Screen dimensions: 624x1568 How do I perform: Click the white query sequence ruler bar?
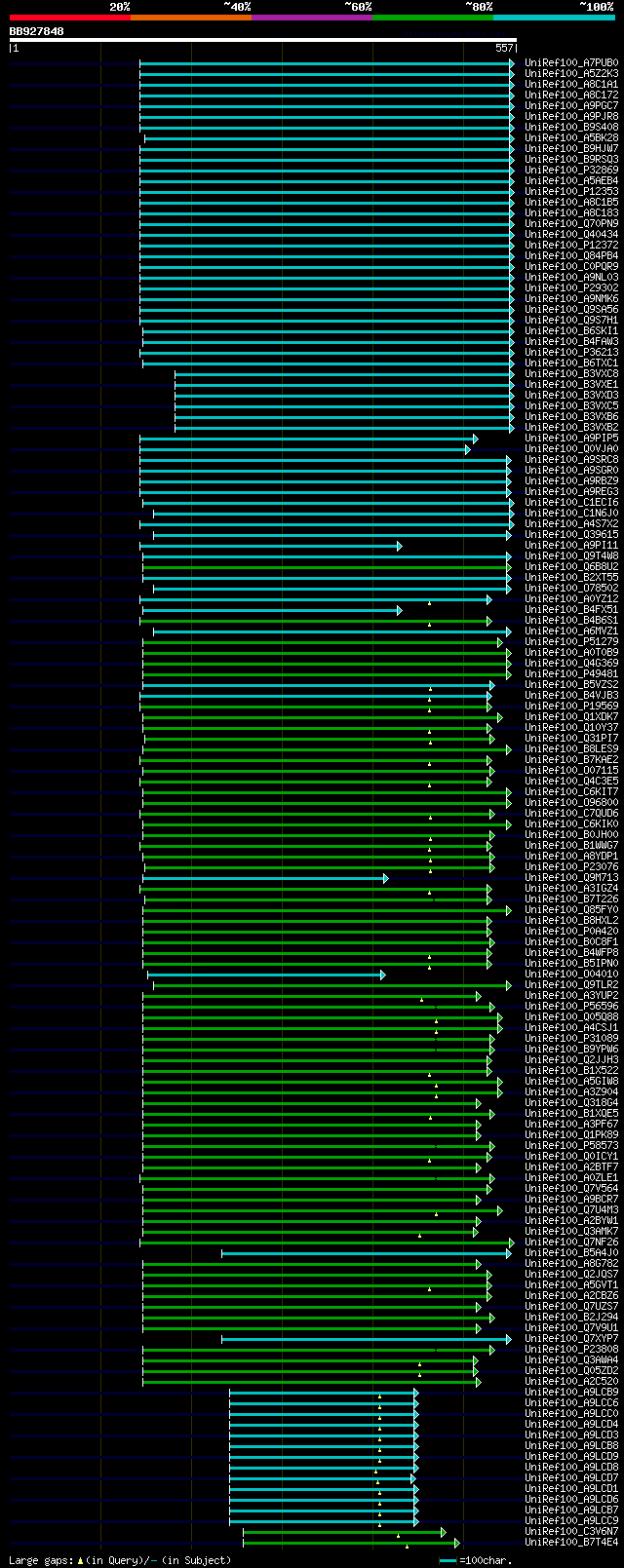pos(262,40)
